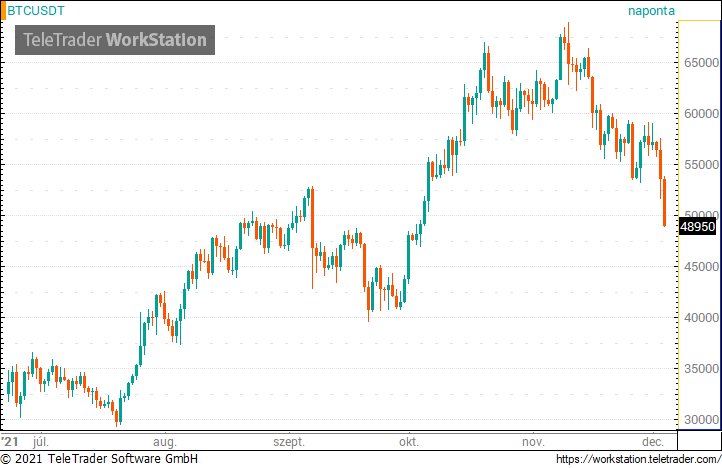Click the 55000 price axis label
The height and width of the screenshot is (468, 722).
(701, 165)
